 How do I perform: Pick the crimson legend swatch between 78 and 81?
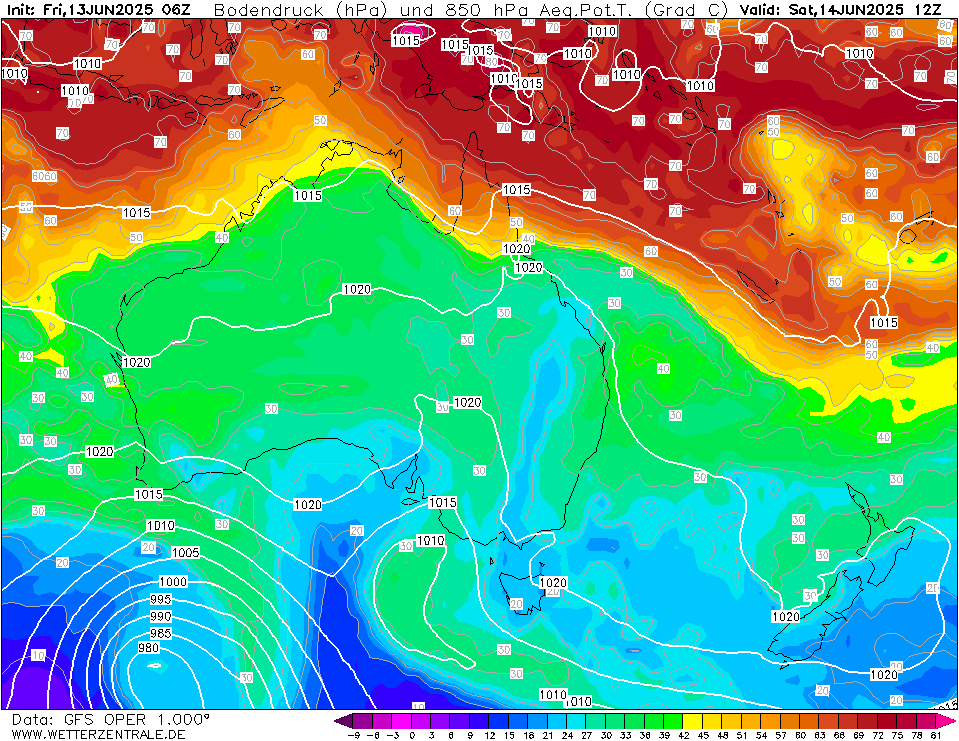(x=926, y=721)
